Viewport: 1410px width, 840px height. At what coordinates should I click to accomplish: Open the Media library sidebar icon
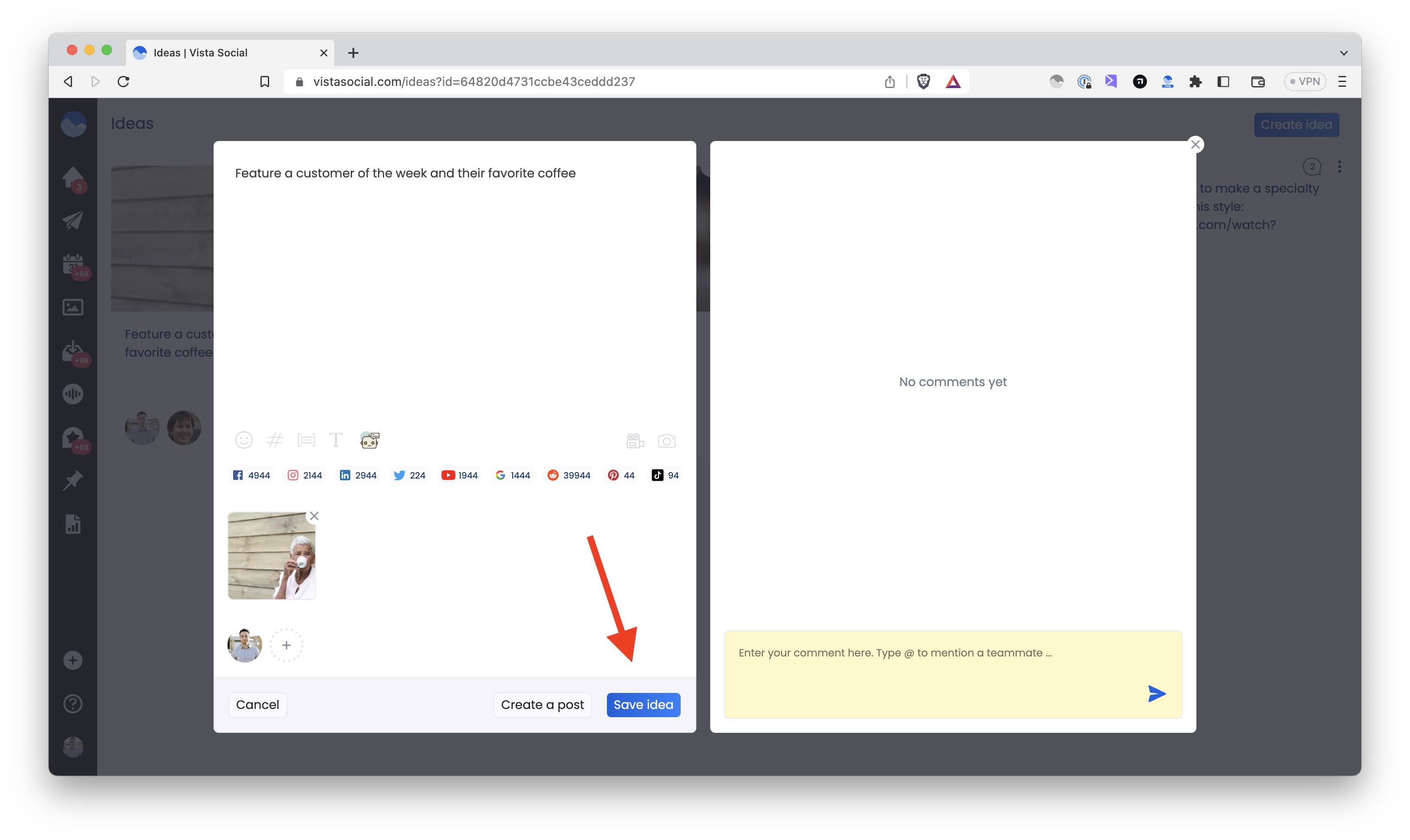pos(72,306)
